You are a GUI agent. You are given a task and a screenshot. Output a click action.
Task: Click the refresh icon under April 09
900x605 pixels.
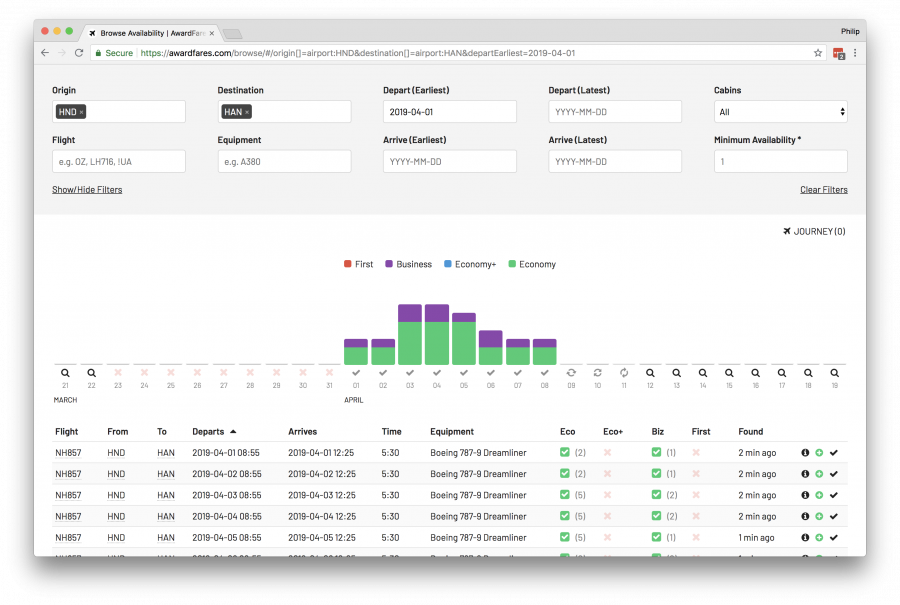pyautogui.click(x=570, y=373)
